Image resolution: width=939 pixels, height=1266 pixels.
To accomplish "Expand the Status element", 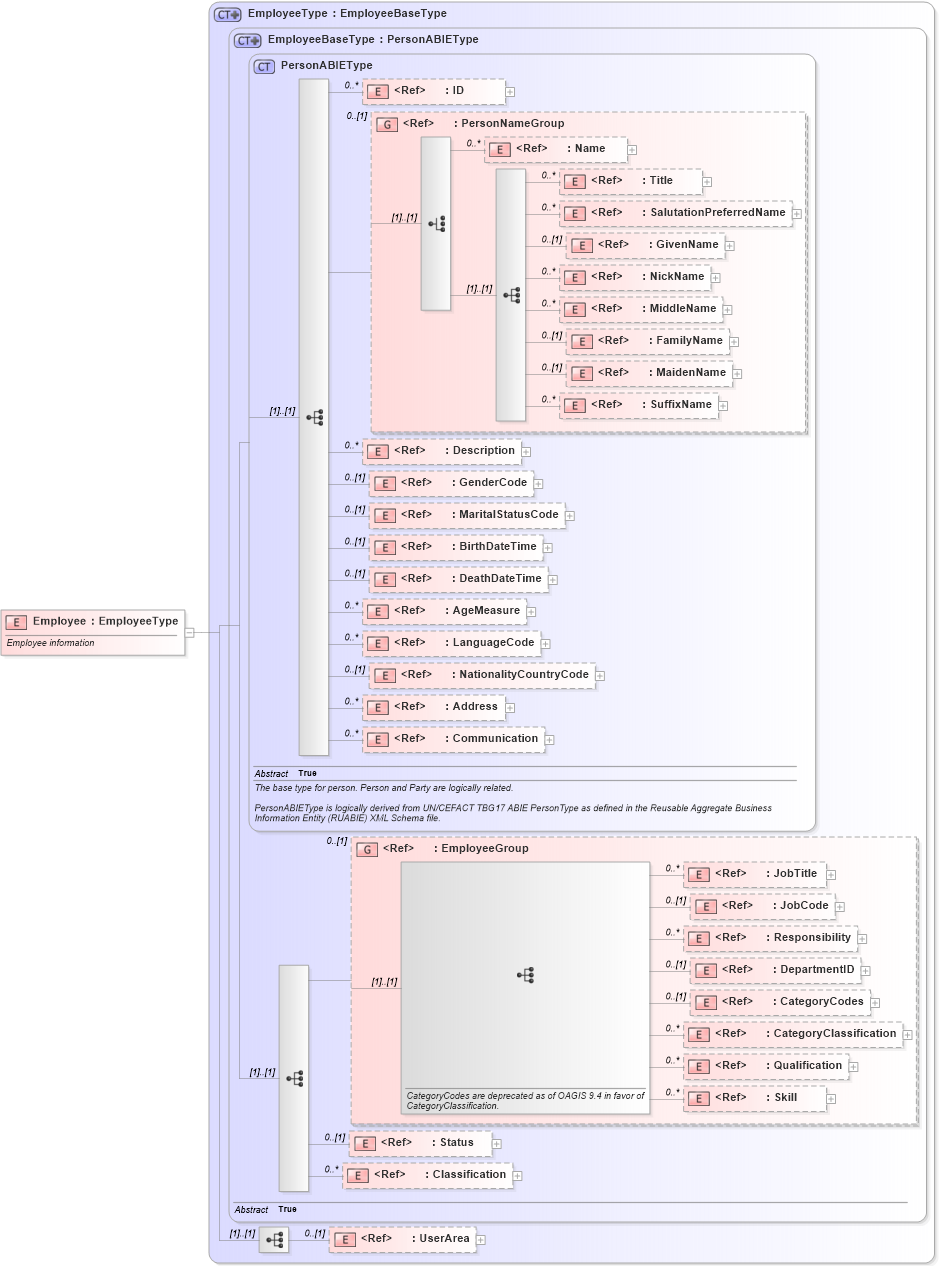I will 497,1143.
